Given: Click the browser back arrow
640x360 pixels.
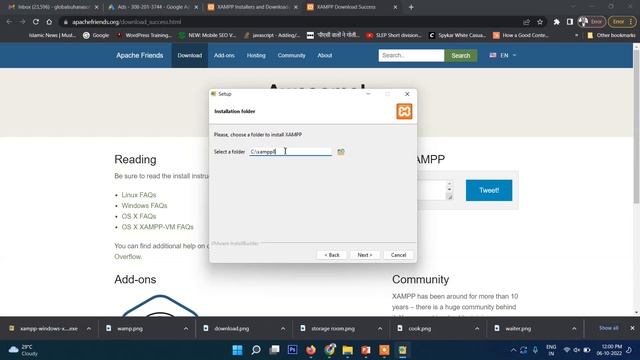Looking at the screenshot, I should pyautogui.click(x=9, y=22).
